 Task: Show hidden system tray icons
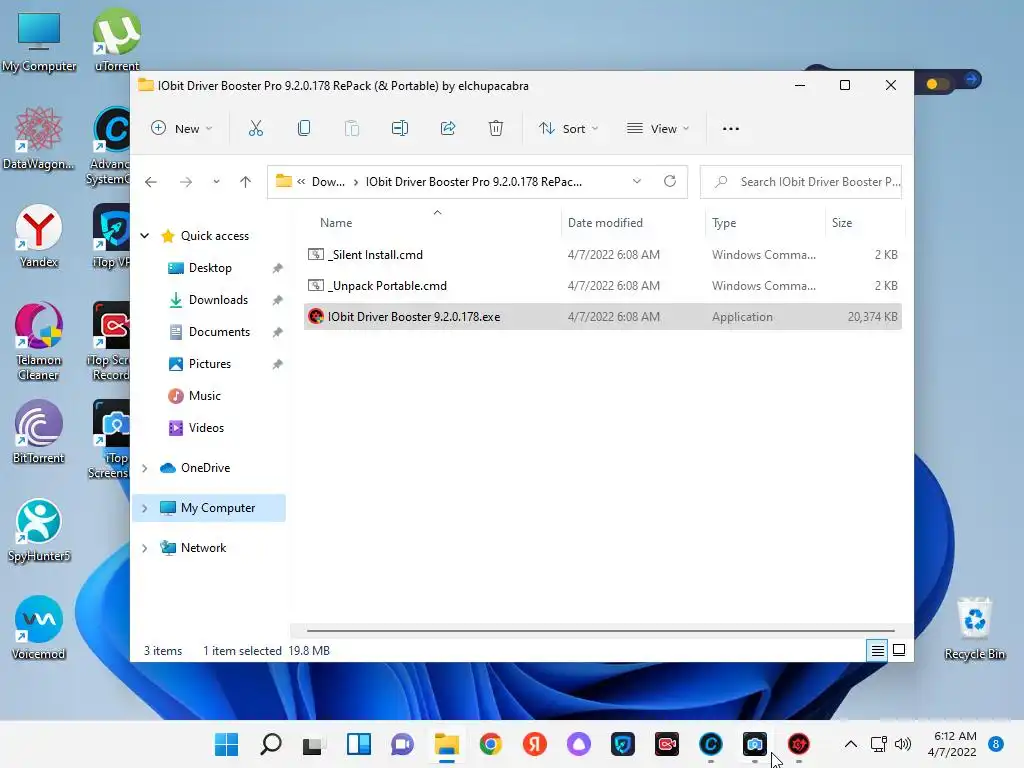point(851,744)
